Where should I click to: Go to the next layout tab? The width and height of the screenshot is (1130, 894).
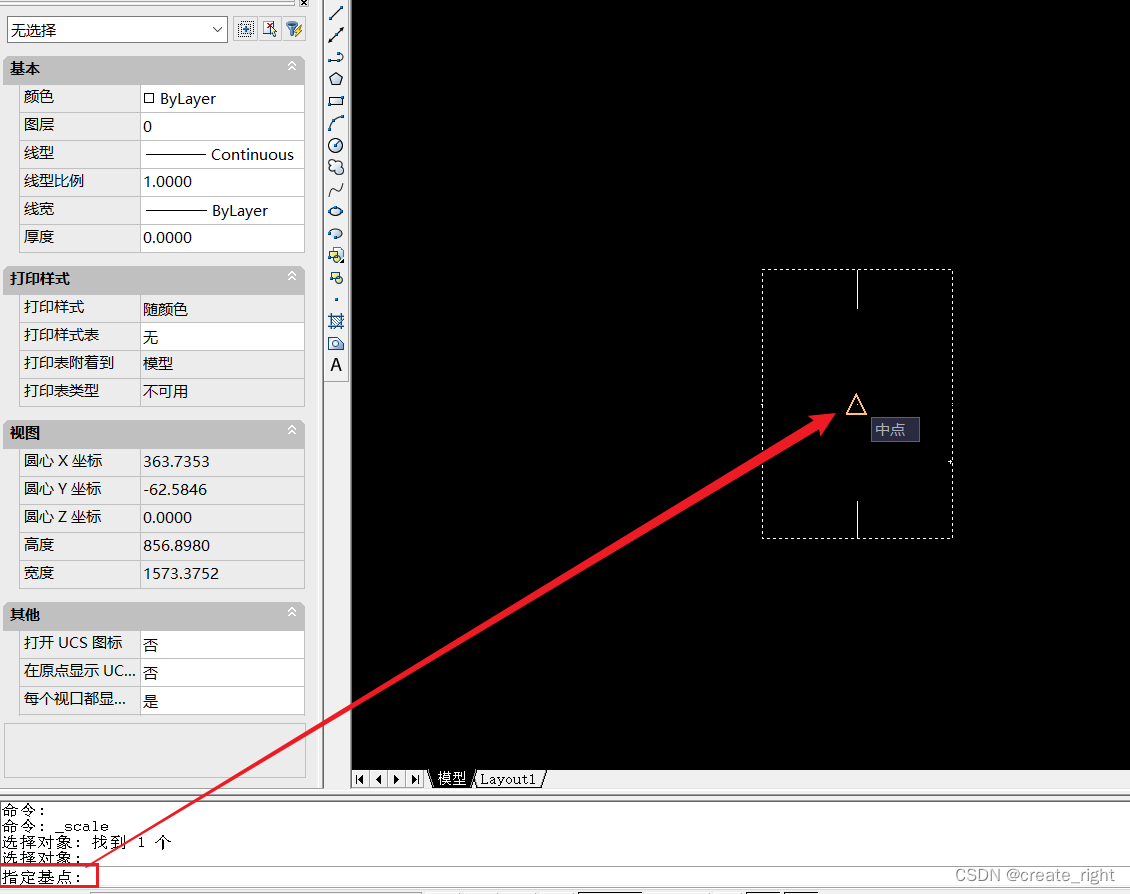coord(396,779)
